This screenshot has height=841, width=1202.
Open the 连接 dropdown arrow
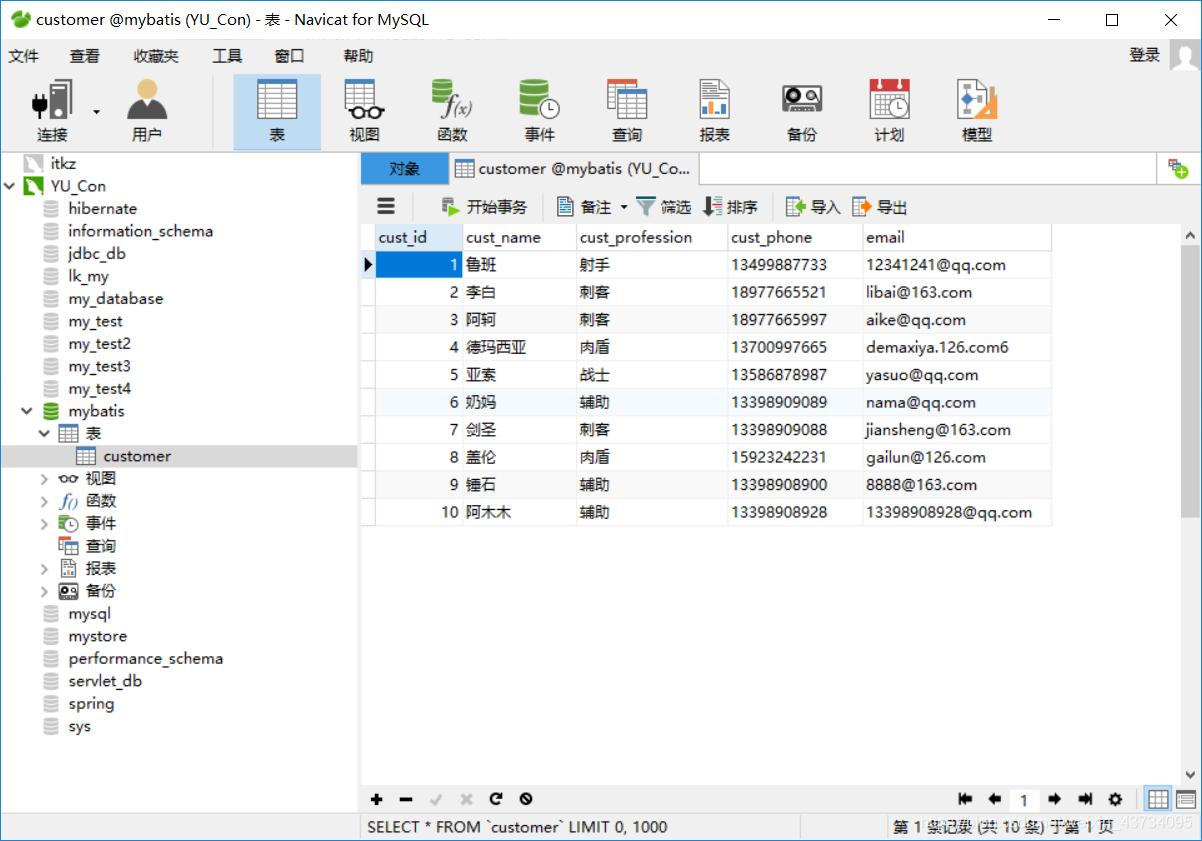pyautogui.click(x=97, y=111)
